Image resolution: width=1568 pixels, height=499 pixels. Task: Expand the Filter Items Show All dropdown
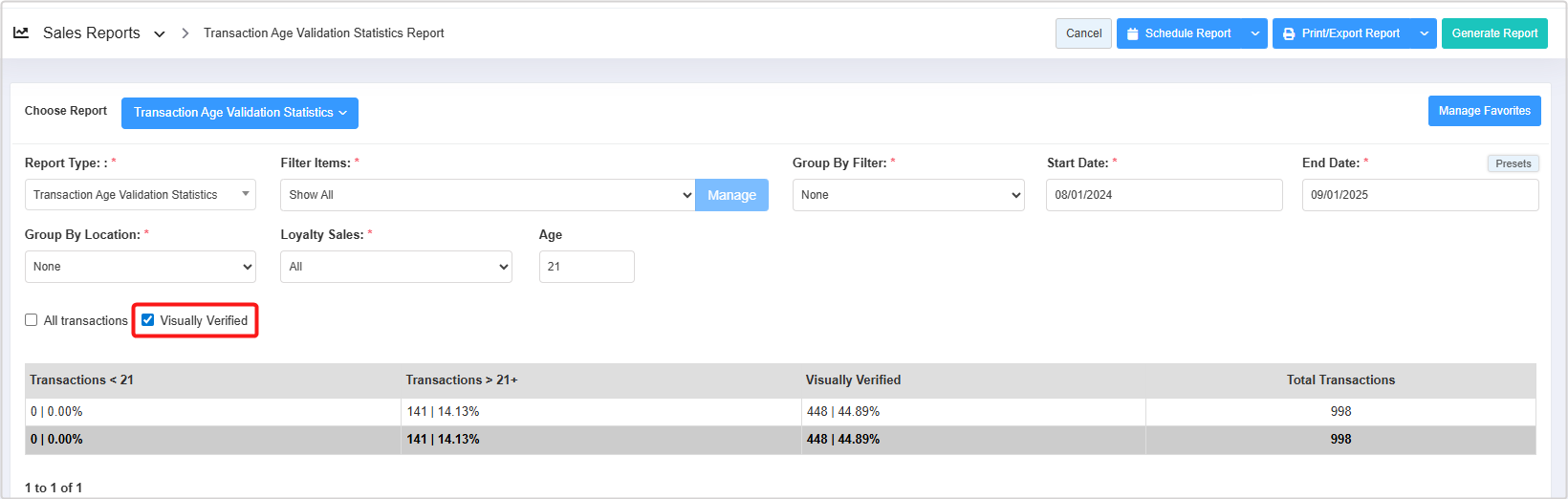[487, 195]
